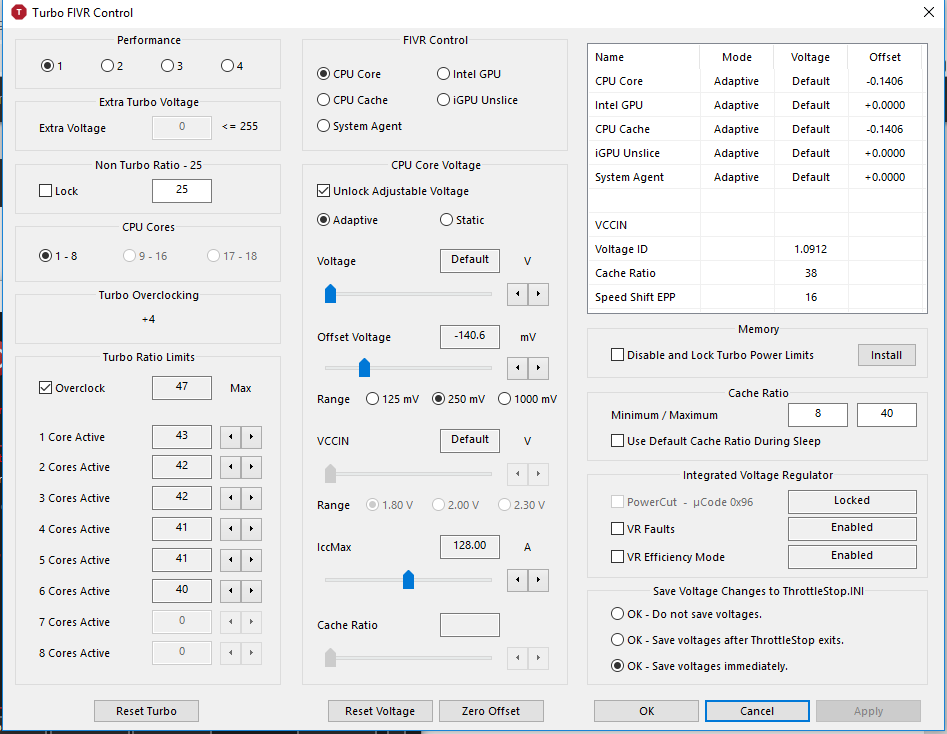
Task: Click the Name column header
Action: click(x=644, y=57)
